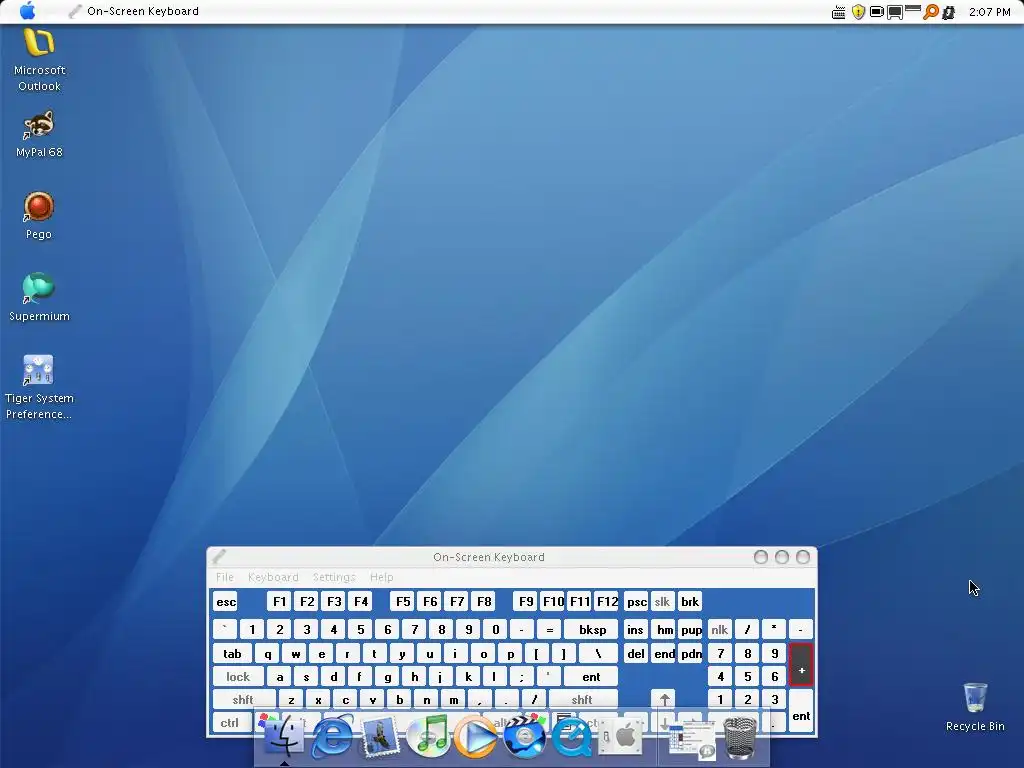Click the bksp key
This screenshot has width=1024, height=768.
pyautogui.click(x=592, y=630)
